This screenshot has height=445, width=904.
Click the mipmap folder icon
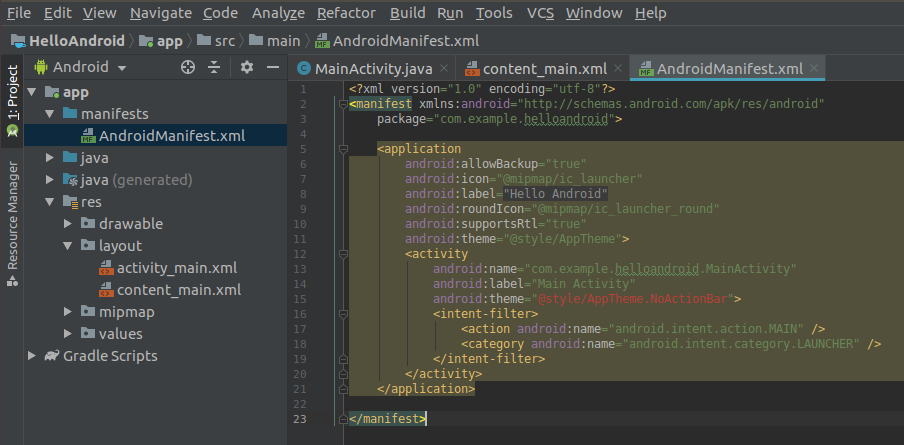pos(88,312)
